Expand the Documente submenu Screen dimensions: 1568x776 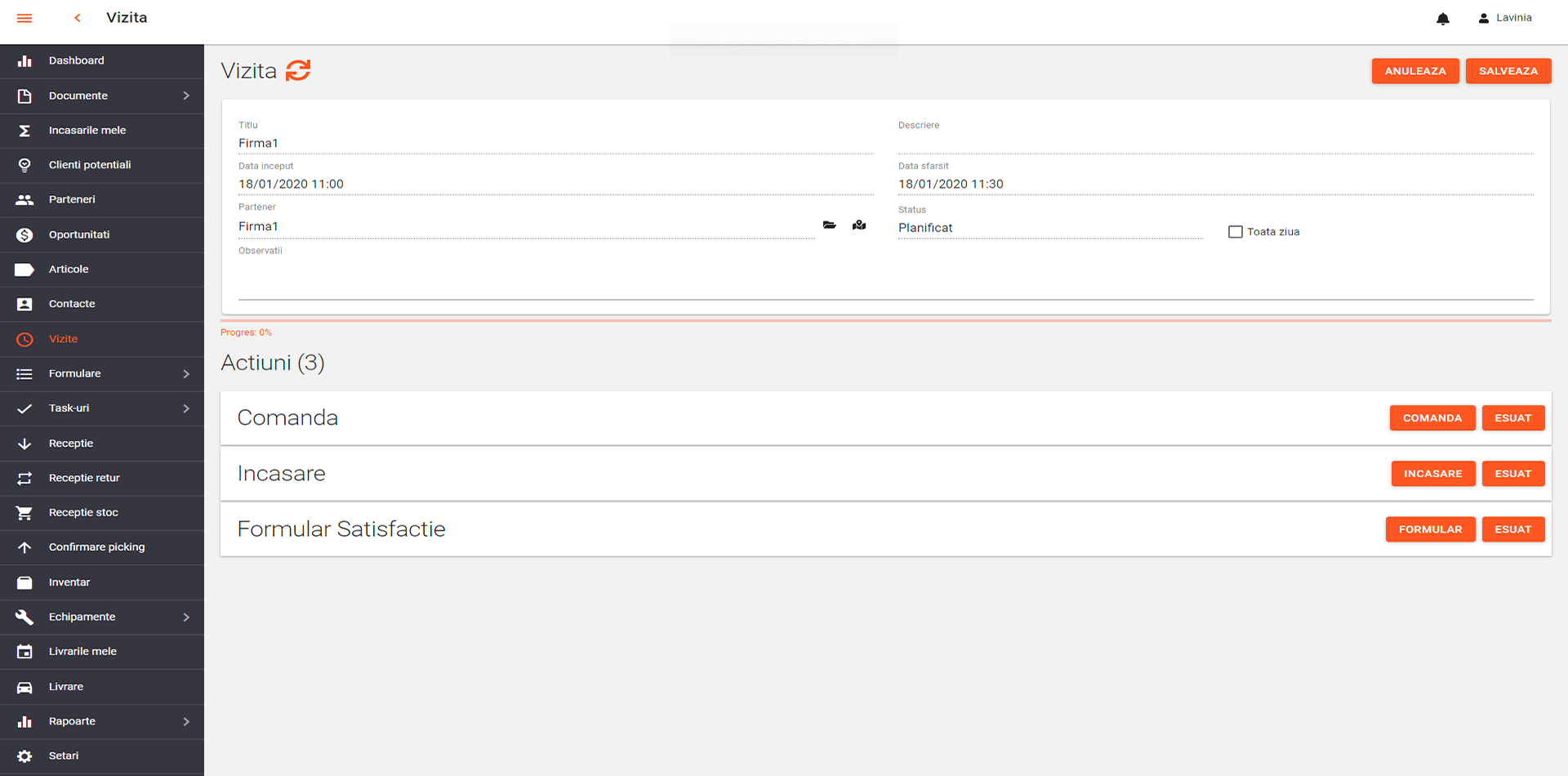coord(186,96)
